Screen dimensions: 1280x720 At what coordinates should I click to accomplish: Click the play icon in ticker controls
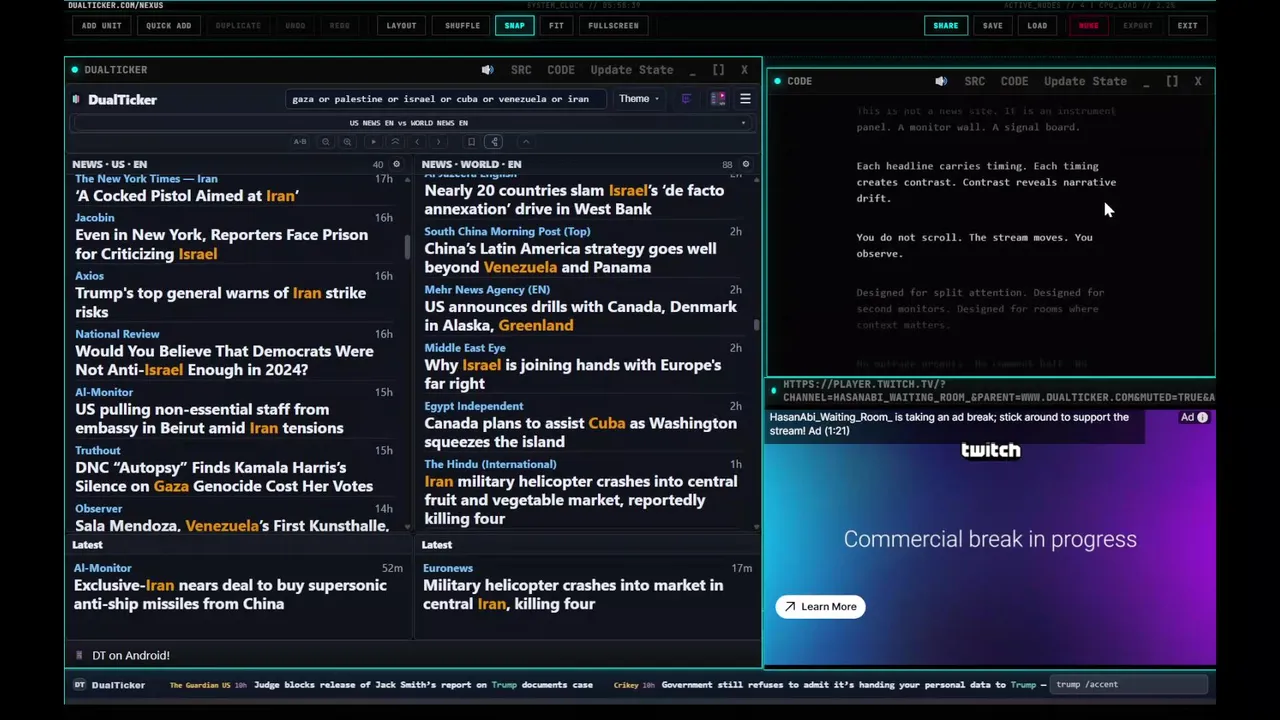[x=374, y=142]
